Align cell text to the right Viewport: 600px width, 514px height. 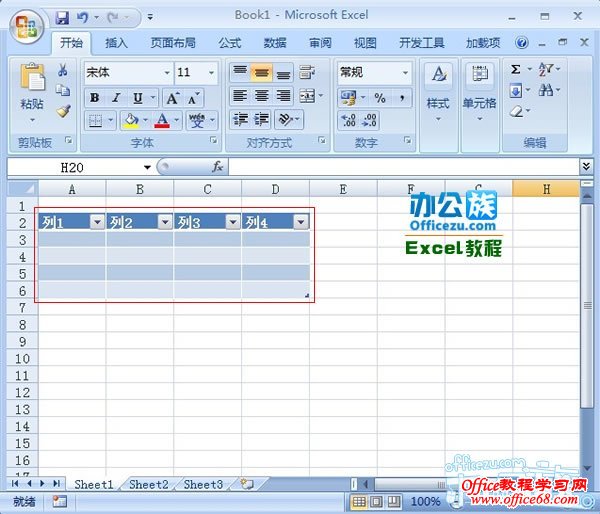(x=283, y=96)
